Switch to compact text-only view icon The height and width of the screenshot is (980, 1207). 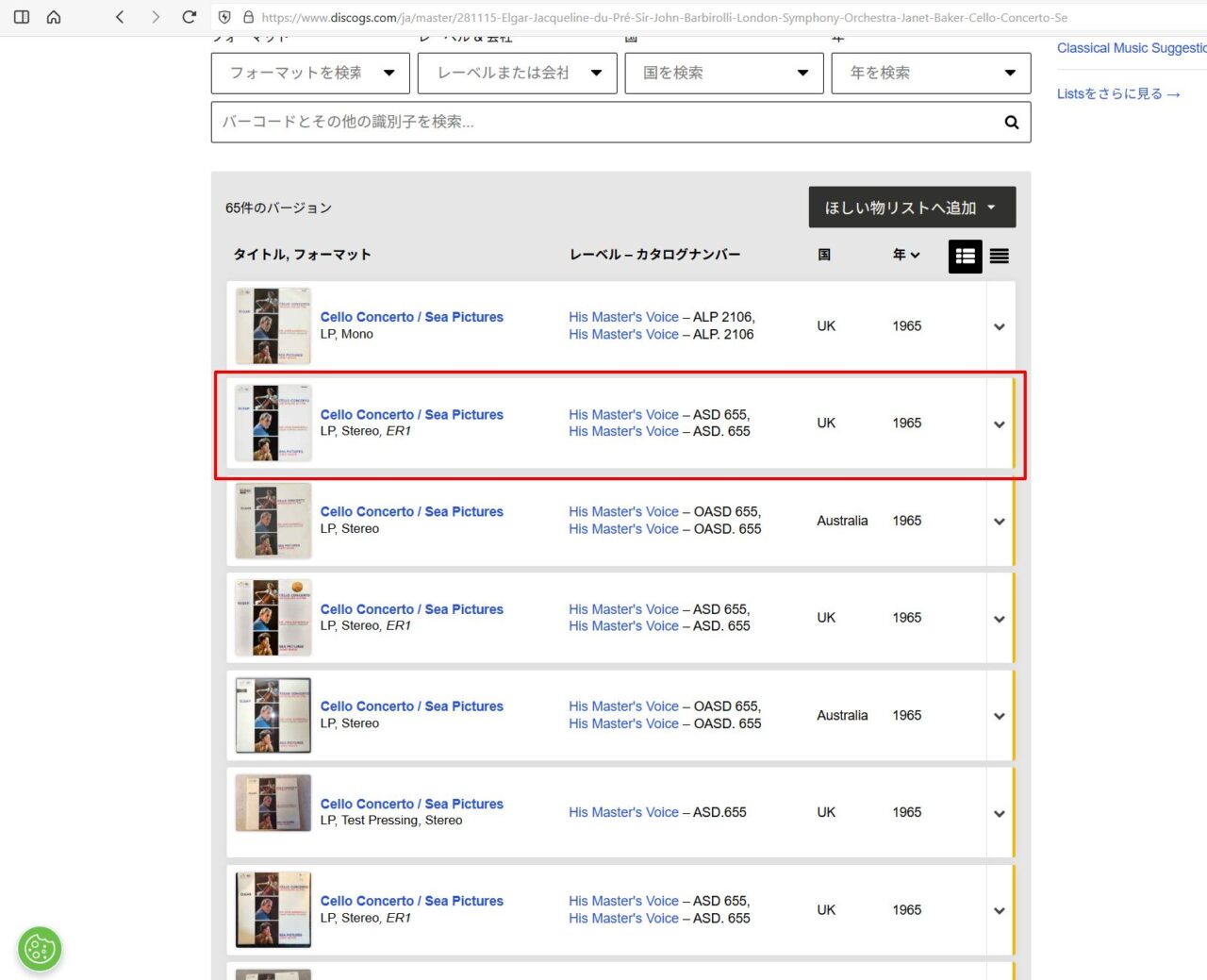[1000, 257]
